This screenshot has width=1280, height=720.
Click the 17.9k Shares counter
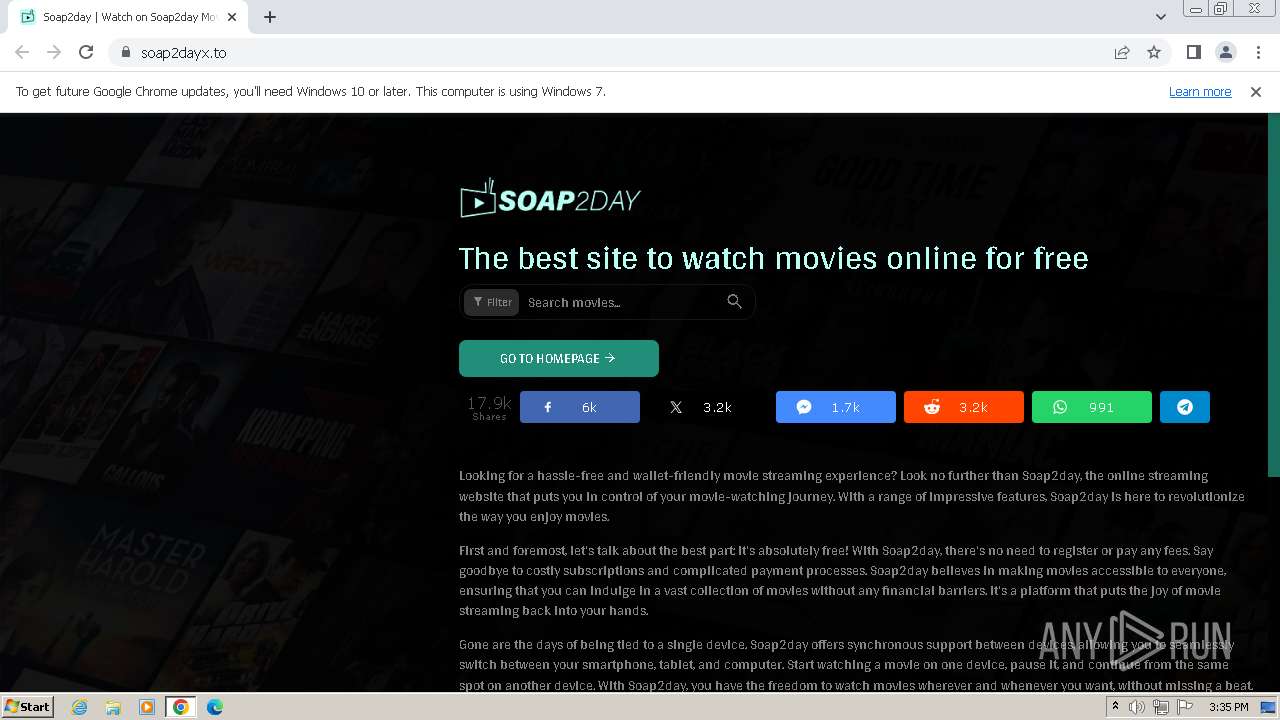[489, 407]
